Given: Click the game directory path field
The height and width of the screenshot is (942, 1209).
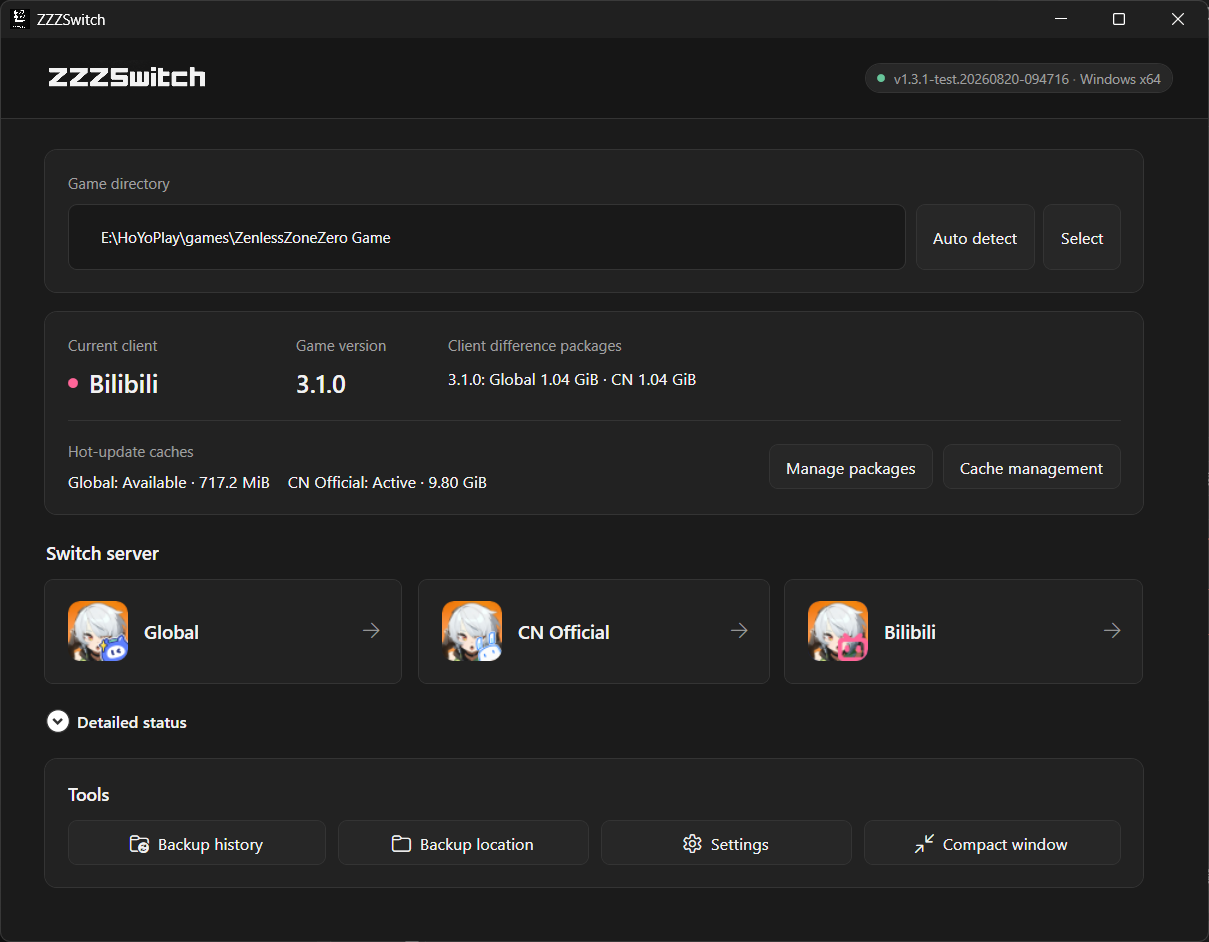Looking at the screenshot, I should 487,238.
